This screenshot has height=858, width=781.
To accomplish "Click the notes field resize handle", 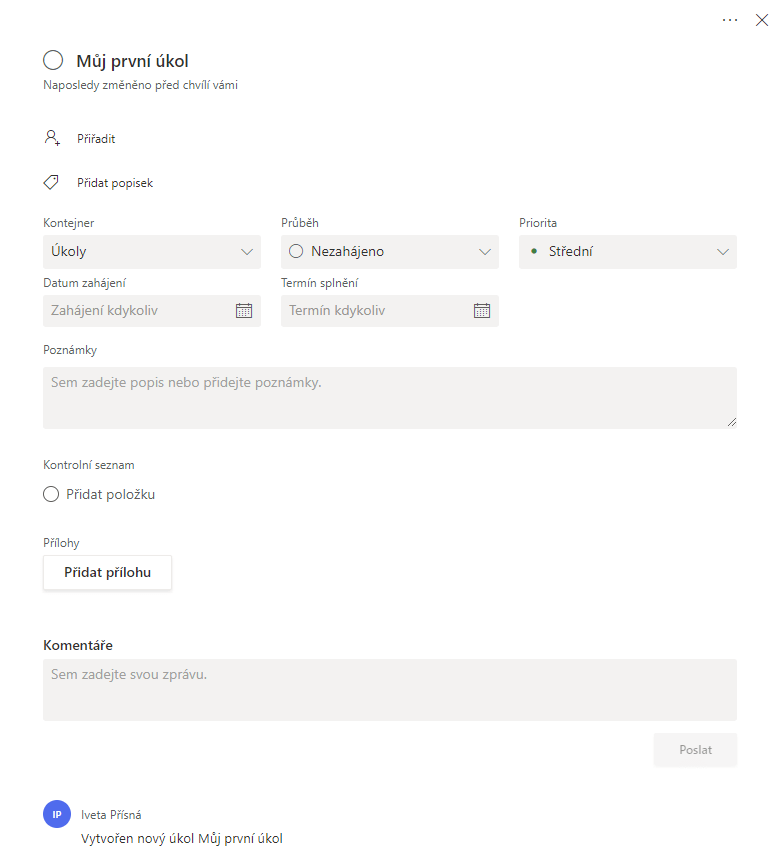I will pyautogui.click(x=732, y=422).
